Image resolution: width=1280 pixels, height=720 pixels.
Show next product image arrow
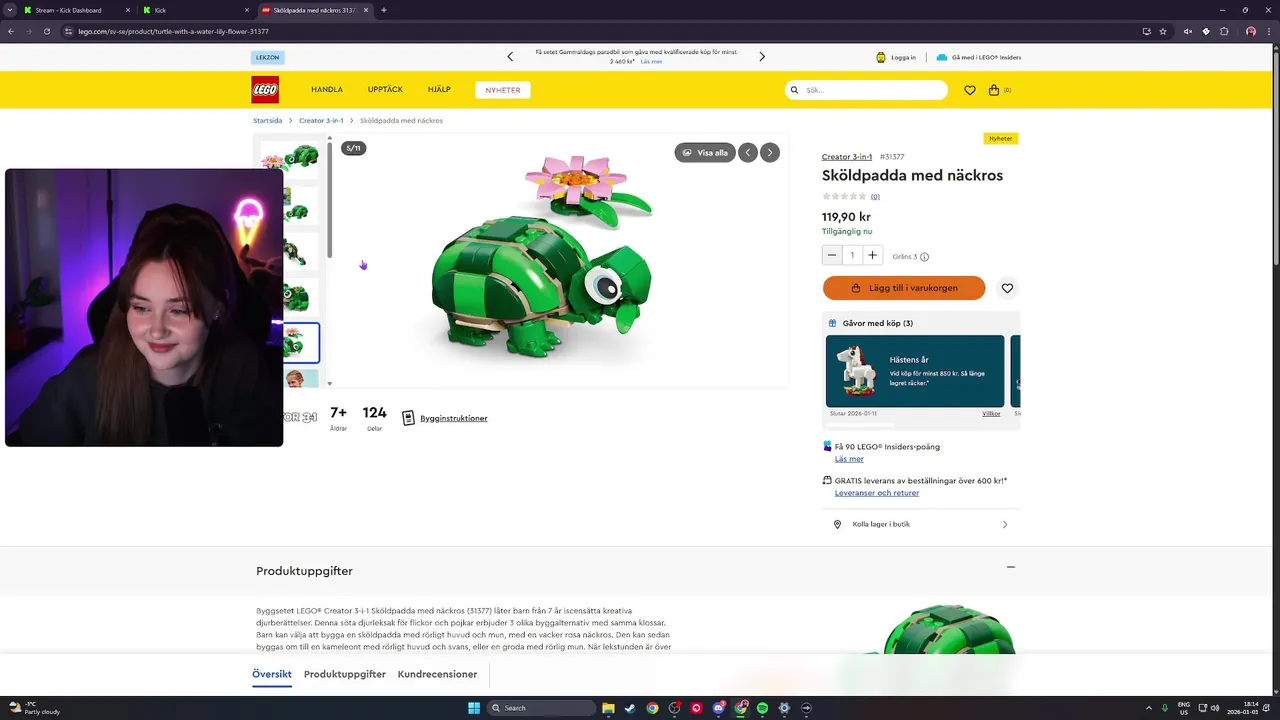click(769, 153)
